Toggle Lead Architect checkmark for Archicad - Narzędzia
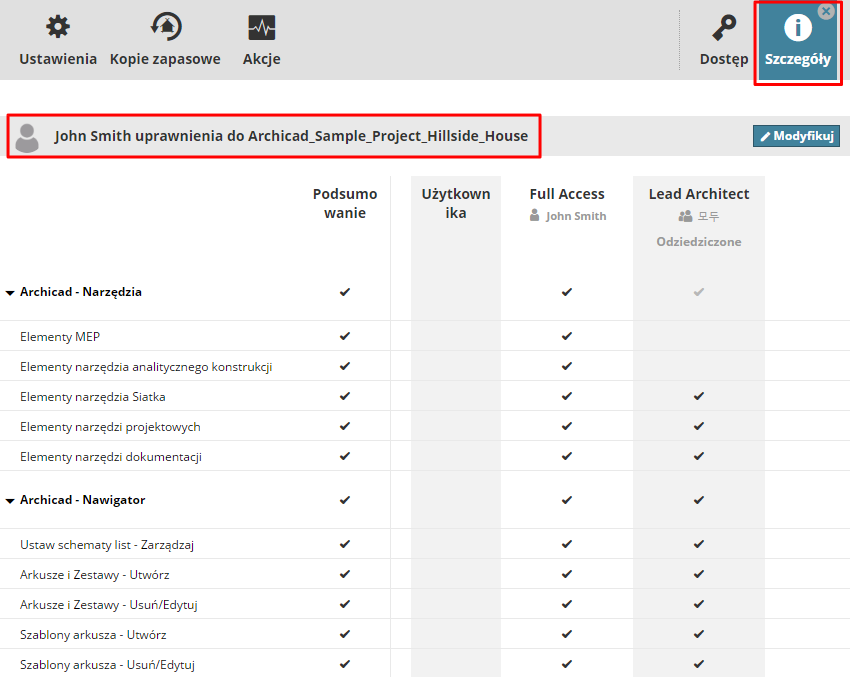 pos(699,292)
